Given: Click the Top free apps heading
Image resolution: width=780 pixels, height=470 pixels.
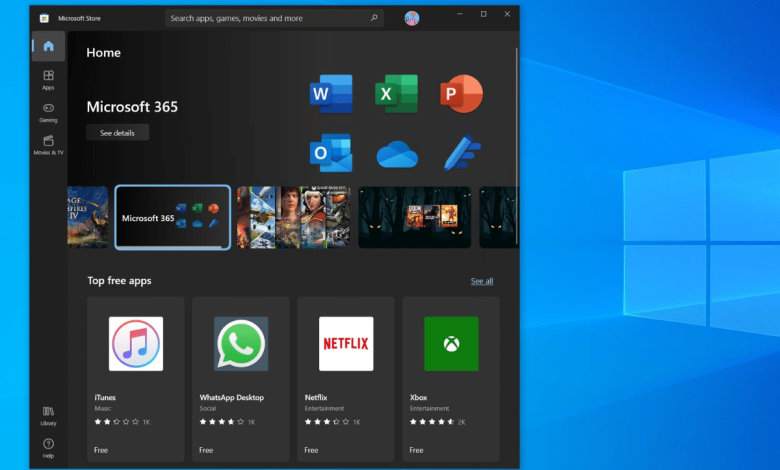Looking at the screenshot, I should click(119, 281).
